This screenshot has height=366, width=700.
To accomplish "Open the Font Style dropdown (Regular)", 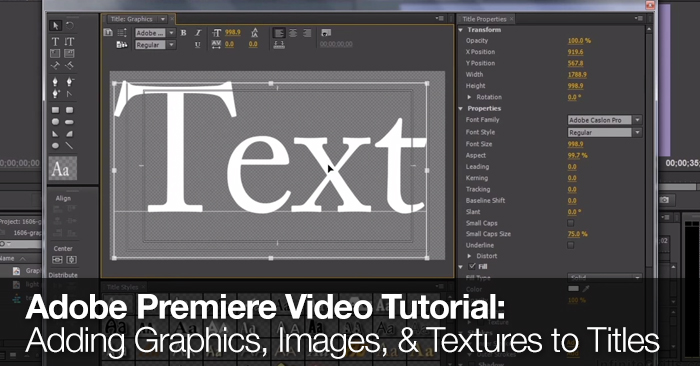I will coord(604,133).
